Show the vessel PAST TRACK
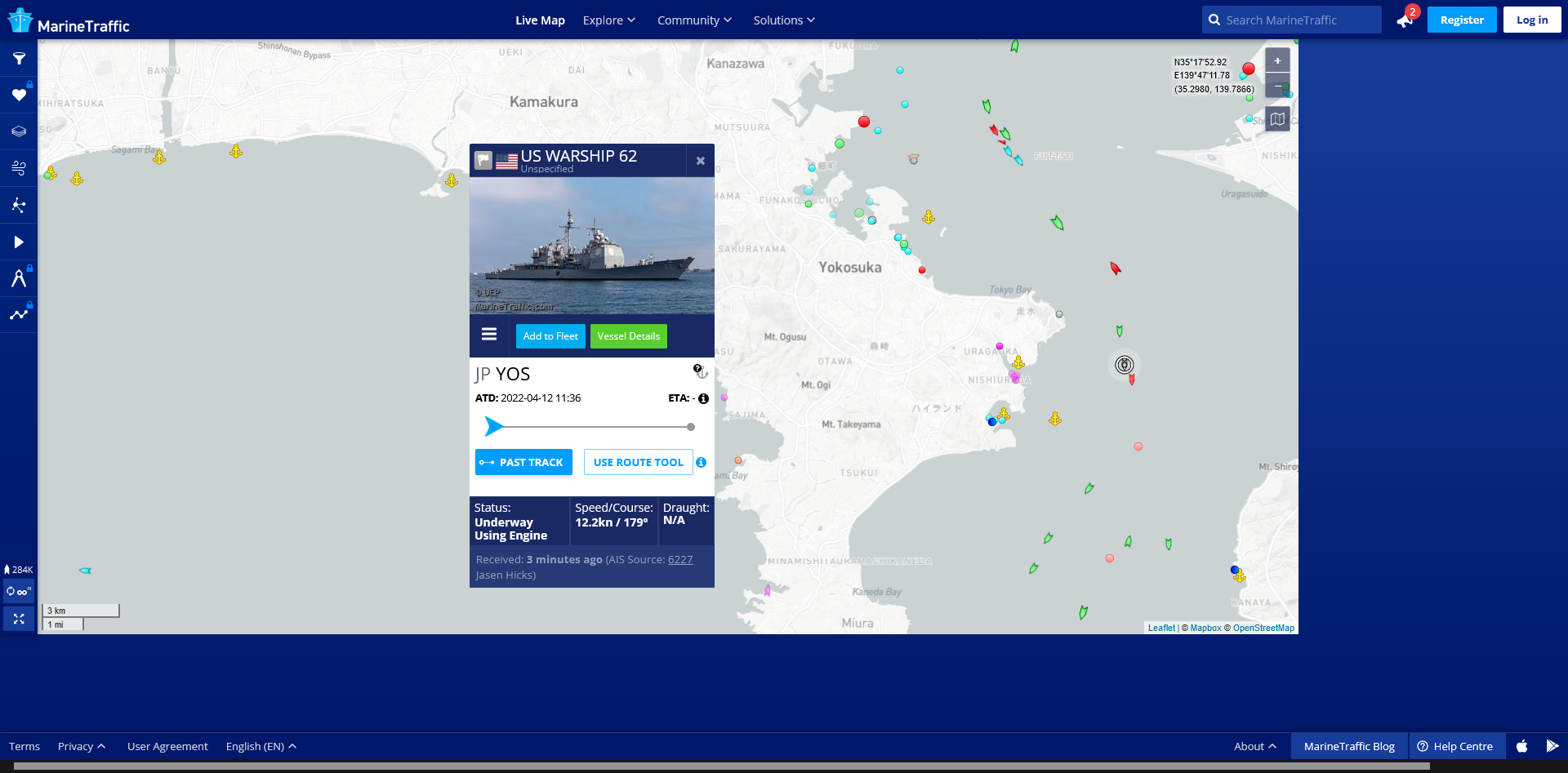Screen dimensions: 1568x773 pyautogui.click(x=523, y=462)
